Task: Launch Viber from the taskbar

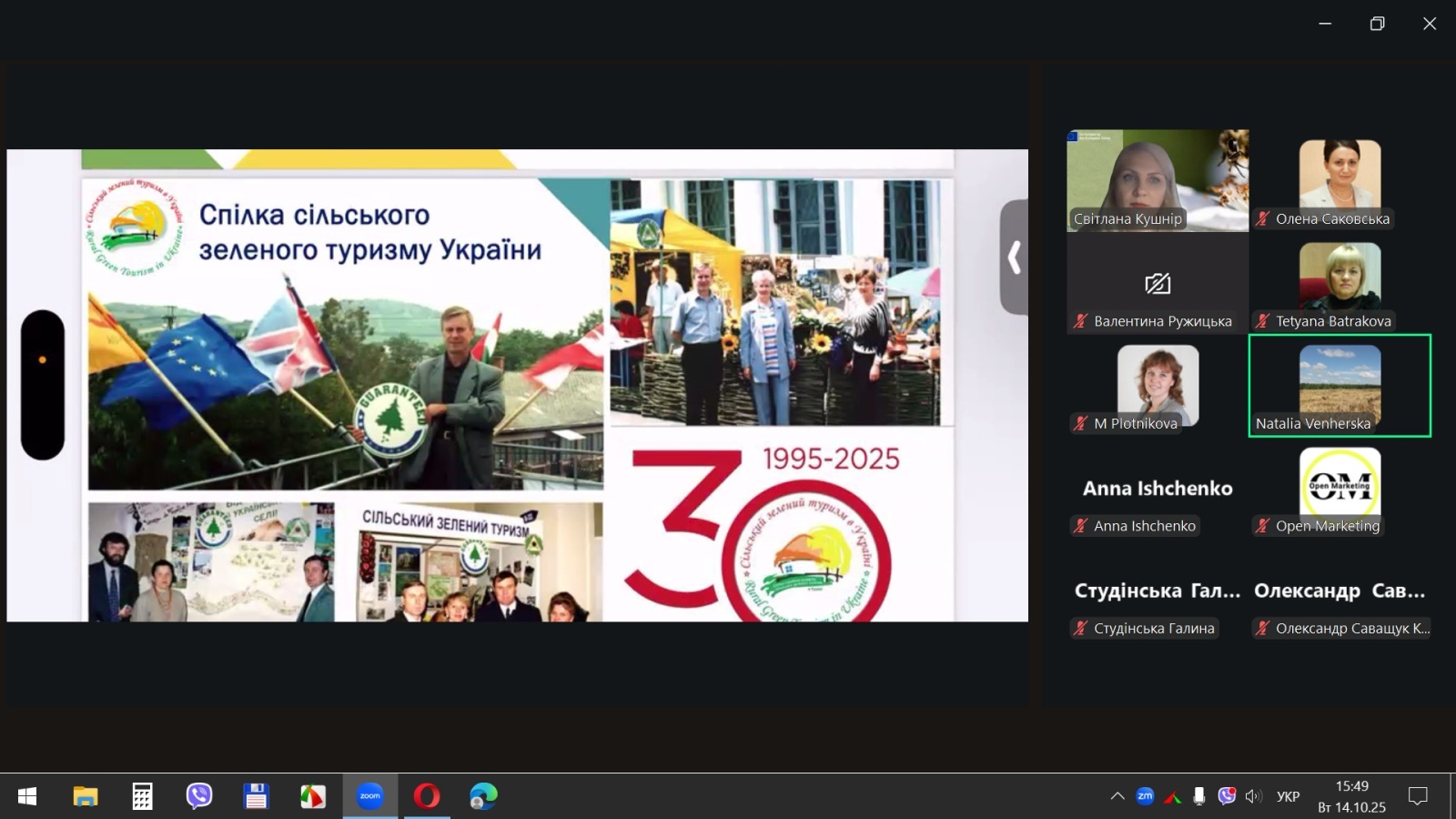Action: (x=198, y=796)
